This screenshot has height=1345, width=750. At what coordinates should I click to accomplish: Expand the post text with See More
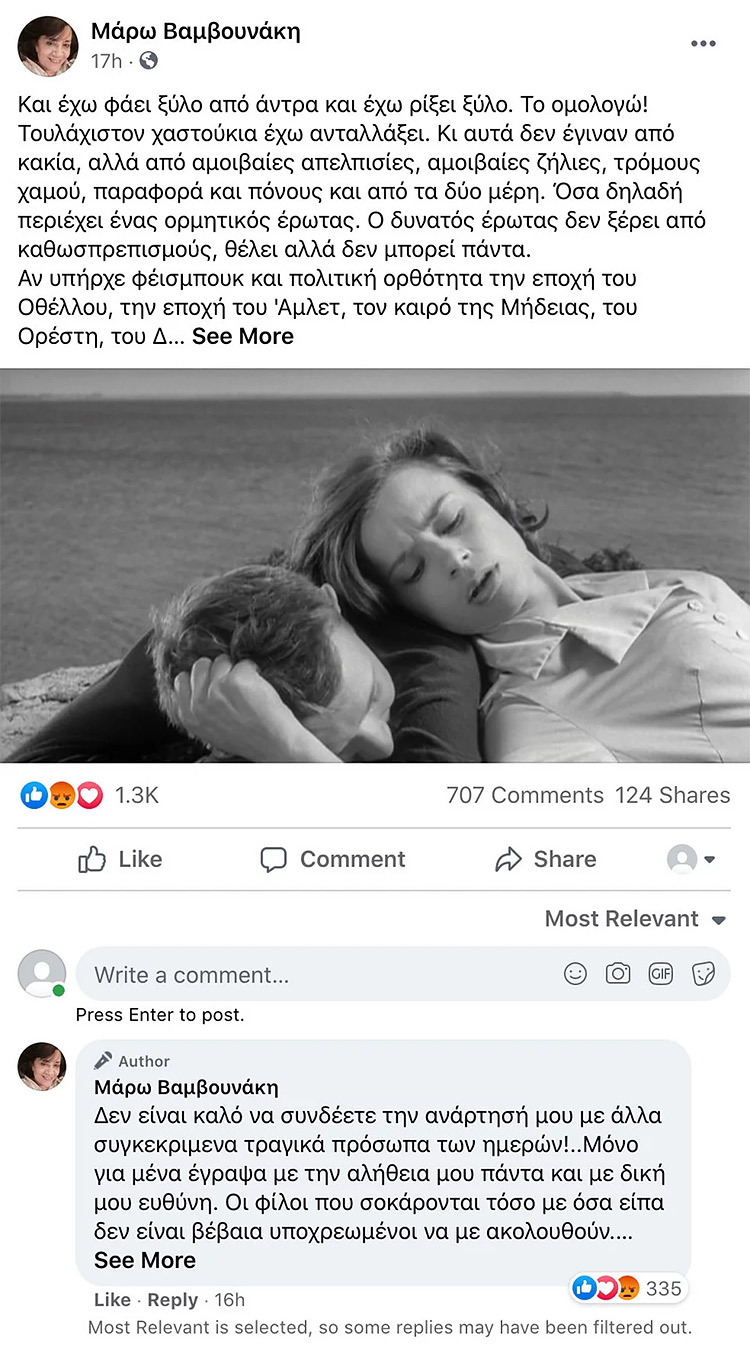(x=243, y=337)
